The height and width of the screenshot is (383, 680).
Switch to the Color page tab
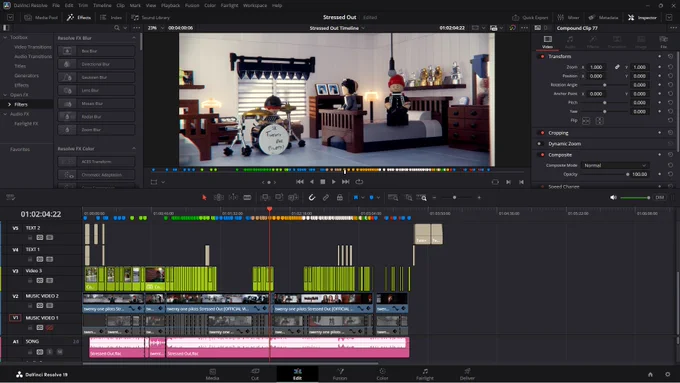click(382, 374)
